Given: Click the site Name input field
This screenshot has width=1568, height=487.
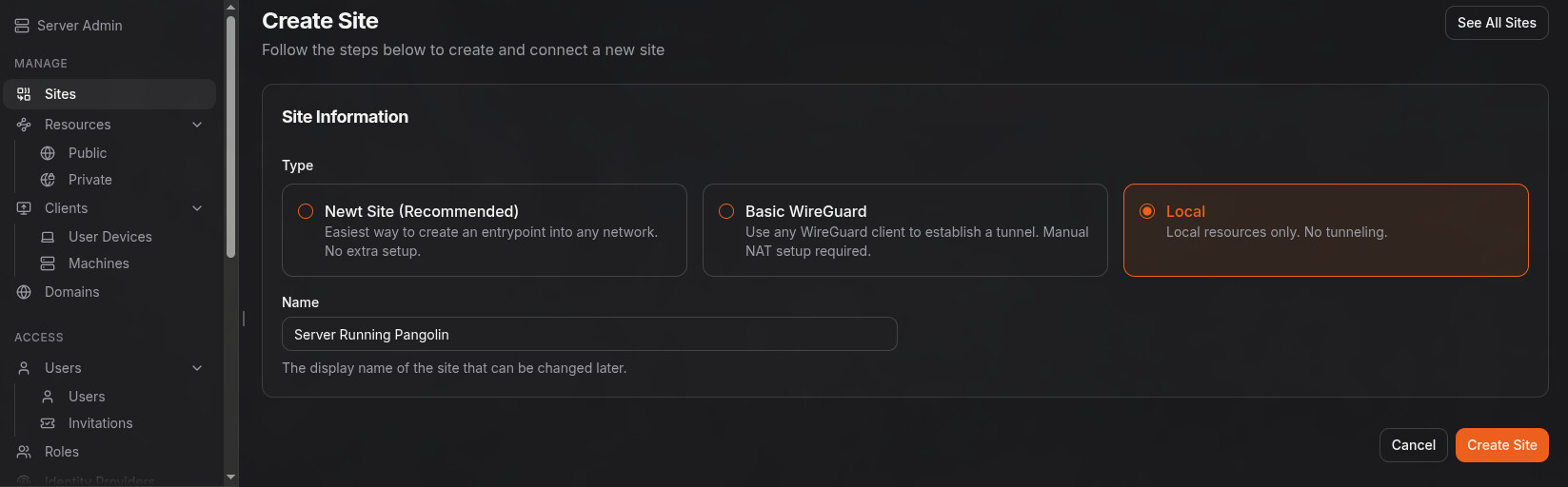Looking at the screenshot, I should pos(589,335).
